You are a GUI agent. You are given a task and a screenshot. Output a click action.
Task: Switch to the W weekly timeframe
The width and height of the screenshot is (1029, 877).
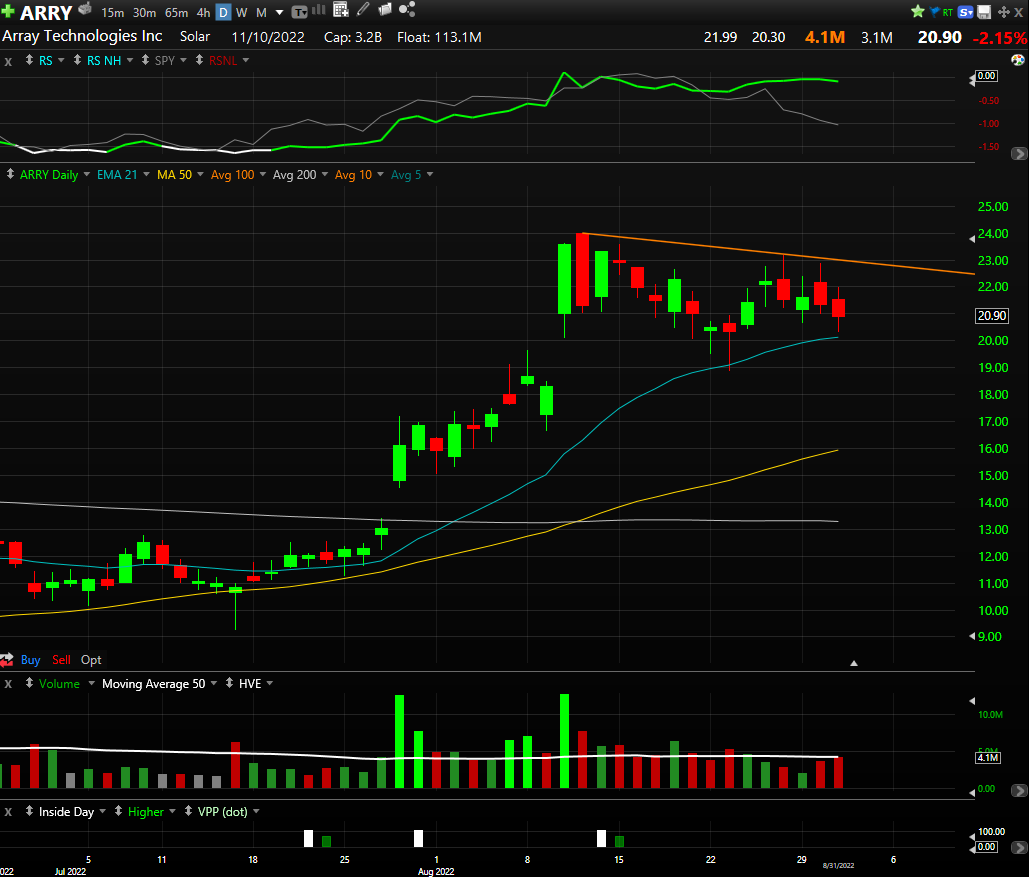point(242,12)
